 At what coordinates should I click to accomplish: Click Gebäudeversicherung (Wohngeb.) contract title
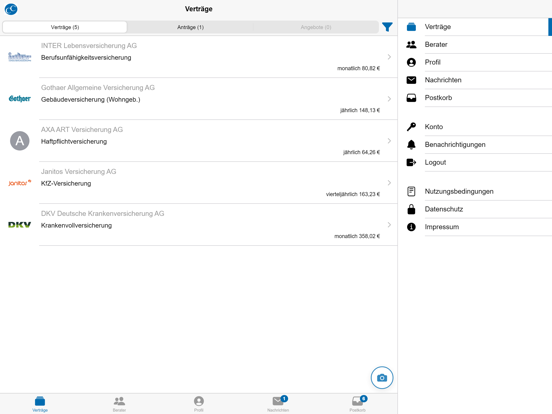coord(90,100)
